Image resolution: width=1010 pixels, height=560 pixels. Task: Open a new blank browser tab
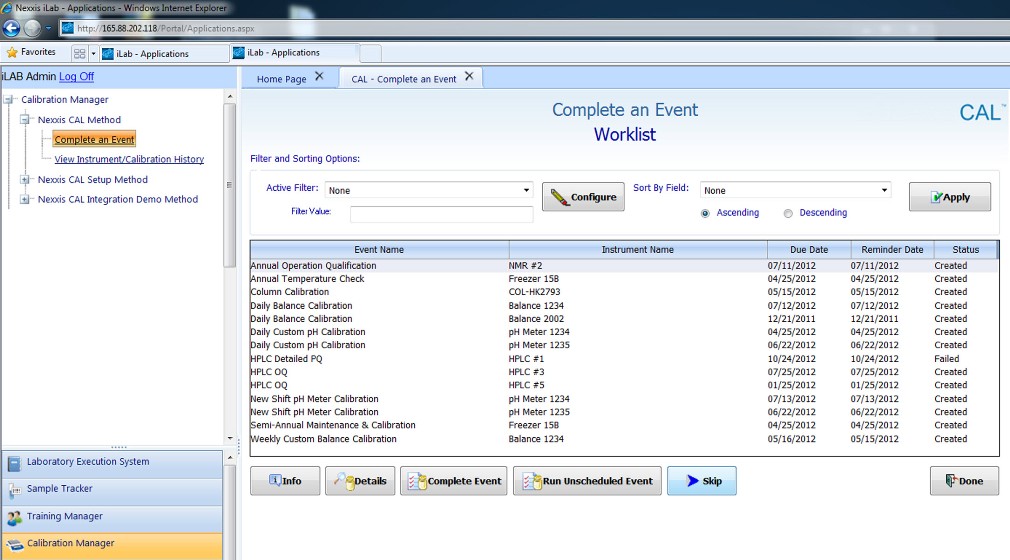pos(370,53)
